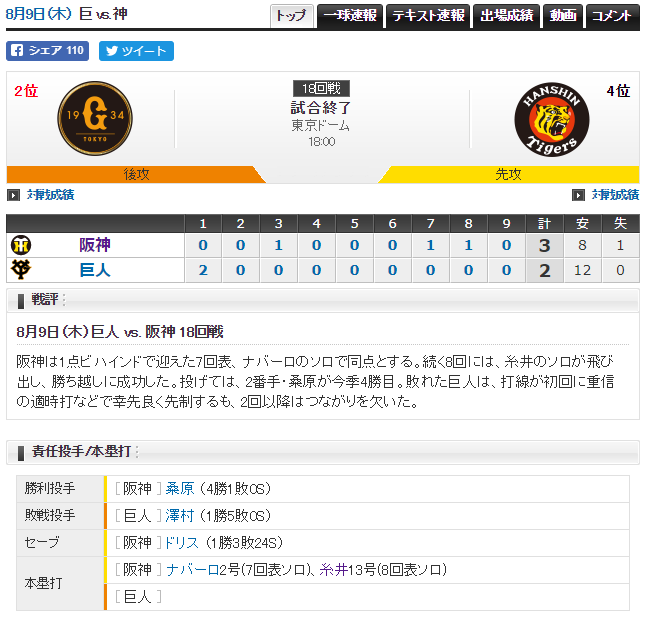Image resolution: width=647 pixels, height=620 pixels.
Task: Click the Twitter ツイート button
Action: click(136, 51)
